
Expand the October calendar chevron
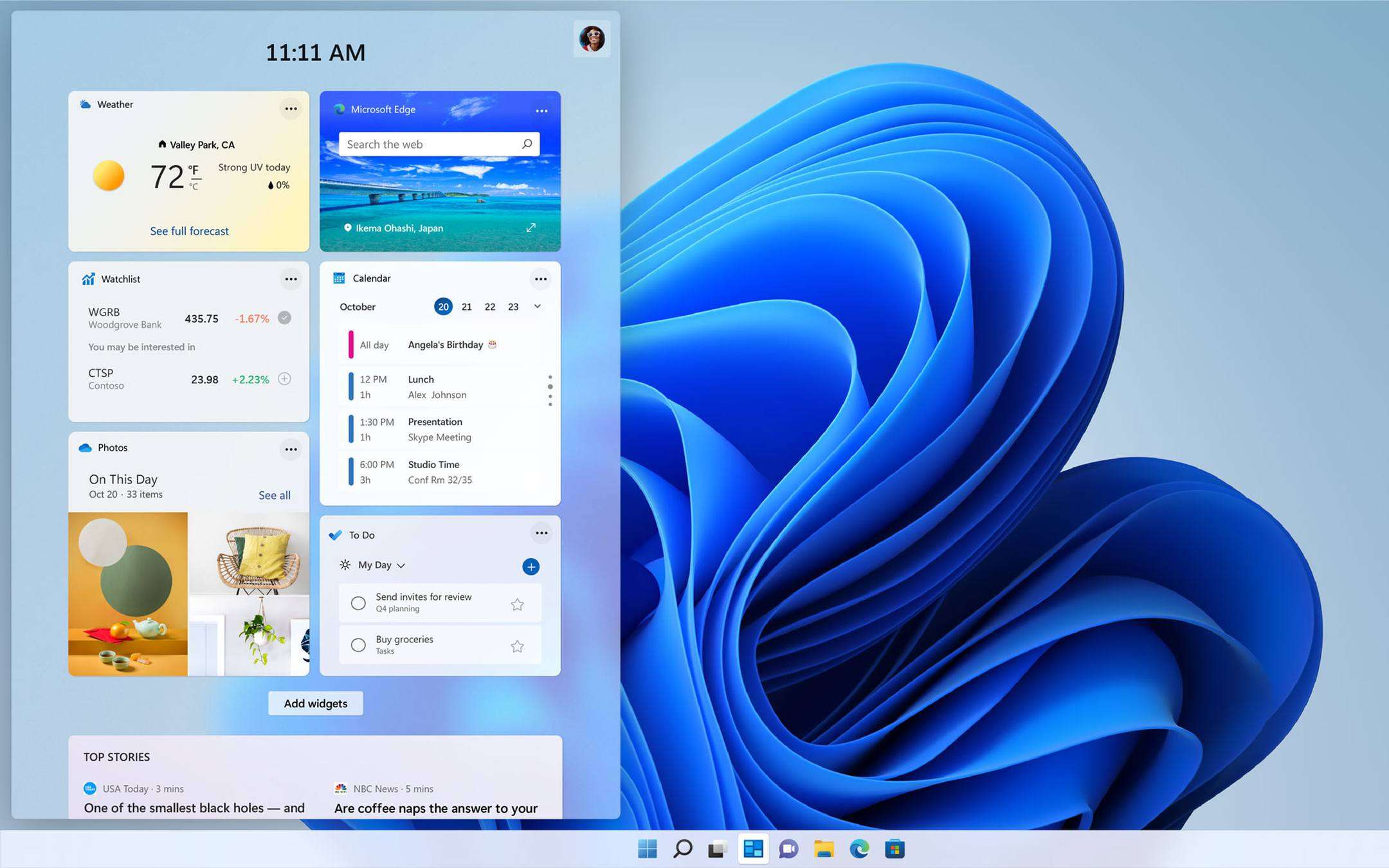pyautogui.click(x=538, y=307)
